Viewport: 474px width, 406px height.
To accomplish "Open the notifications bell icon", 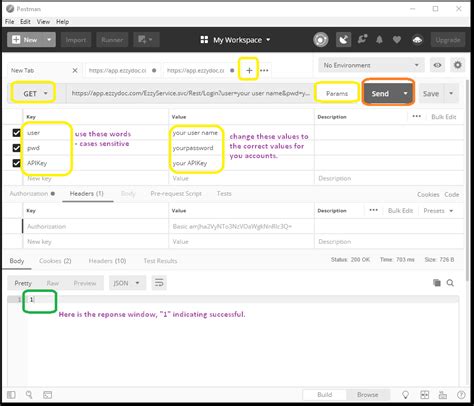I will point(379,40).
